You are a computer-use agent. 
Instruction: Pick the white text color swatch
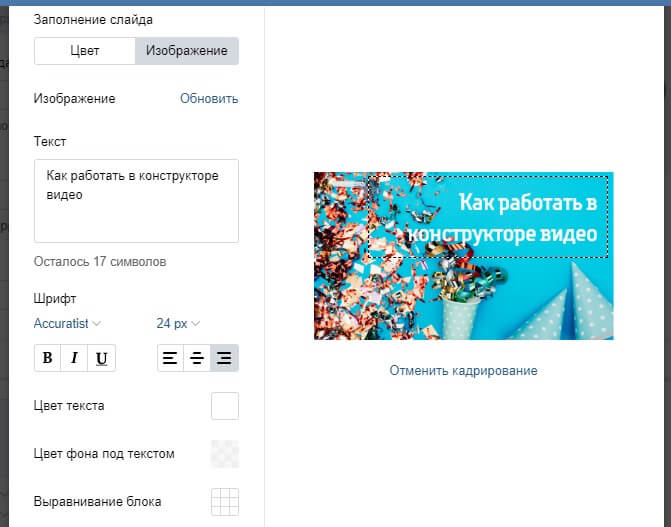click(x=225, y=406)
